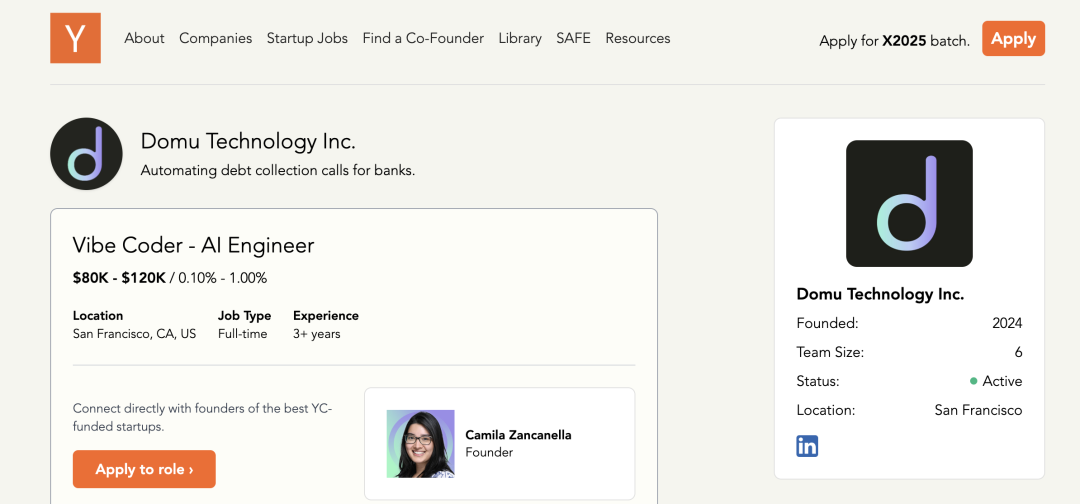The height and width of the screenshot is (504, 1080).
Task: Click the San Francisco location in sidebar card
Action: pyautogui.click(x=978, y=410)
